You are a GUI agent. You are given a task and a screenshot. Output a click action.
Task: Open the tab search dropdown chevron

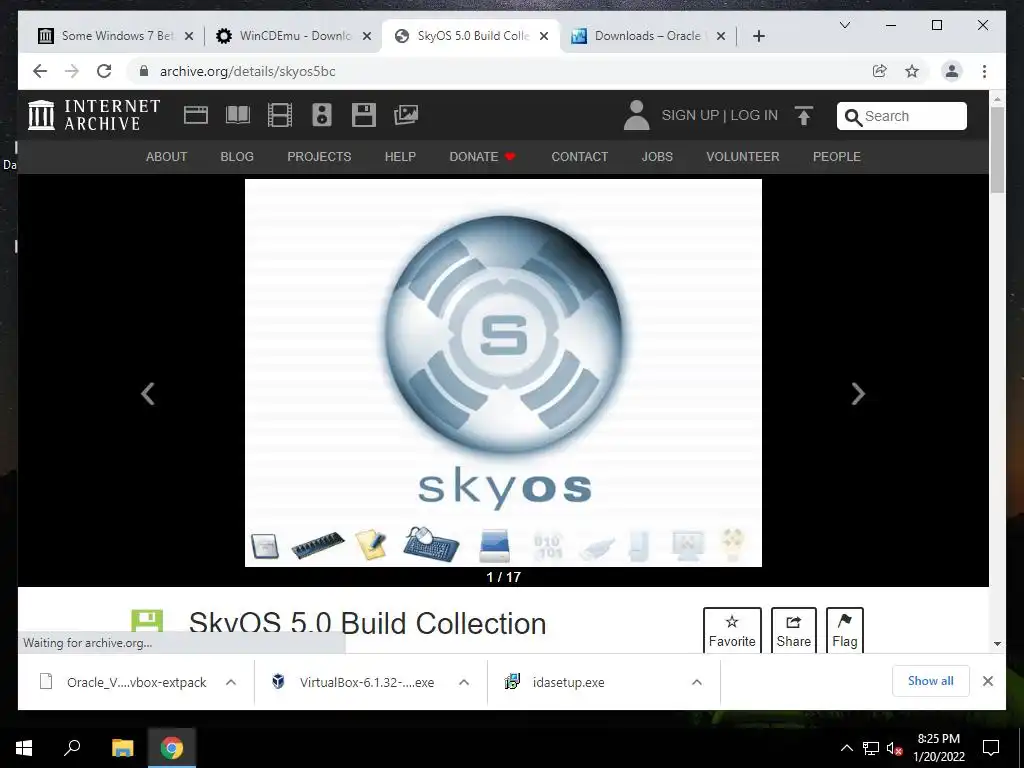point(844,25)
